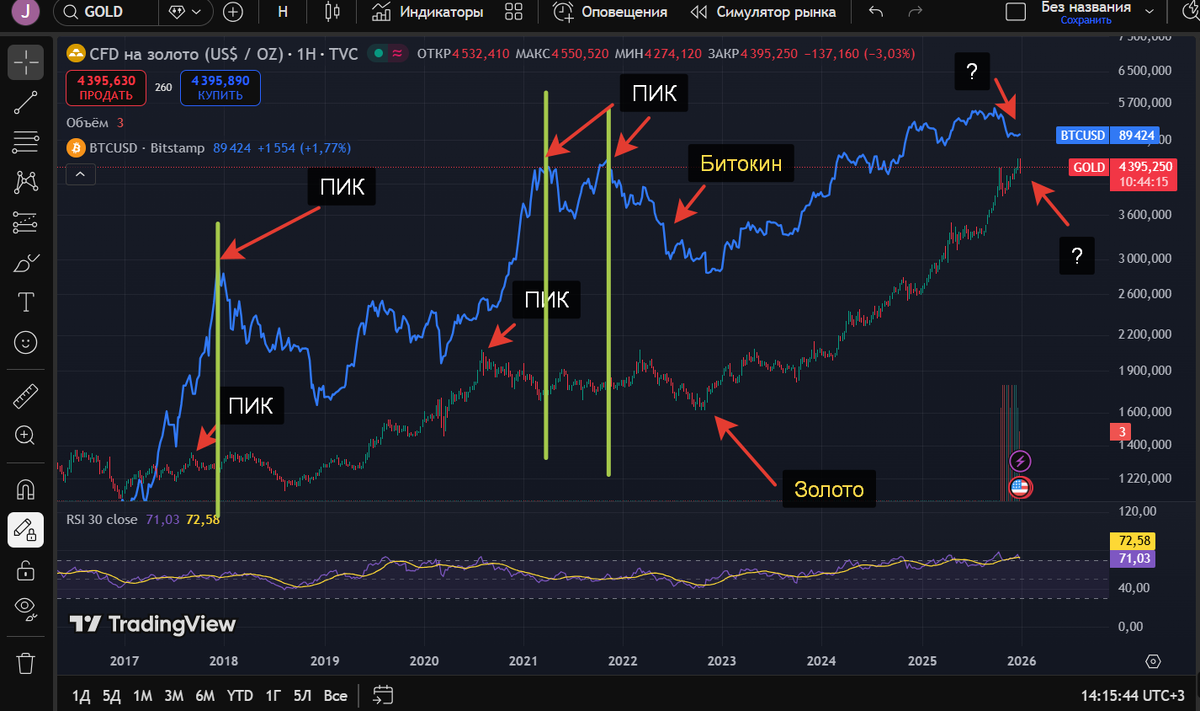This screenshot has height=711, width=1200.
Task: Click the CFD на золото legend title
Action: point(223,53)
